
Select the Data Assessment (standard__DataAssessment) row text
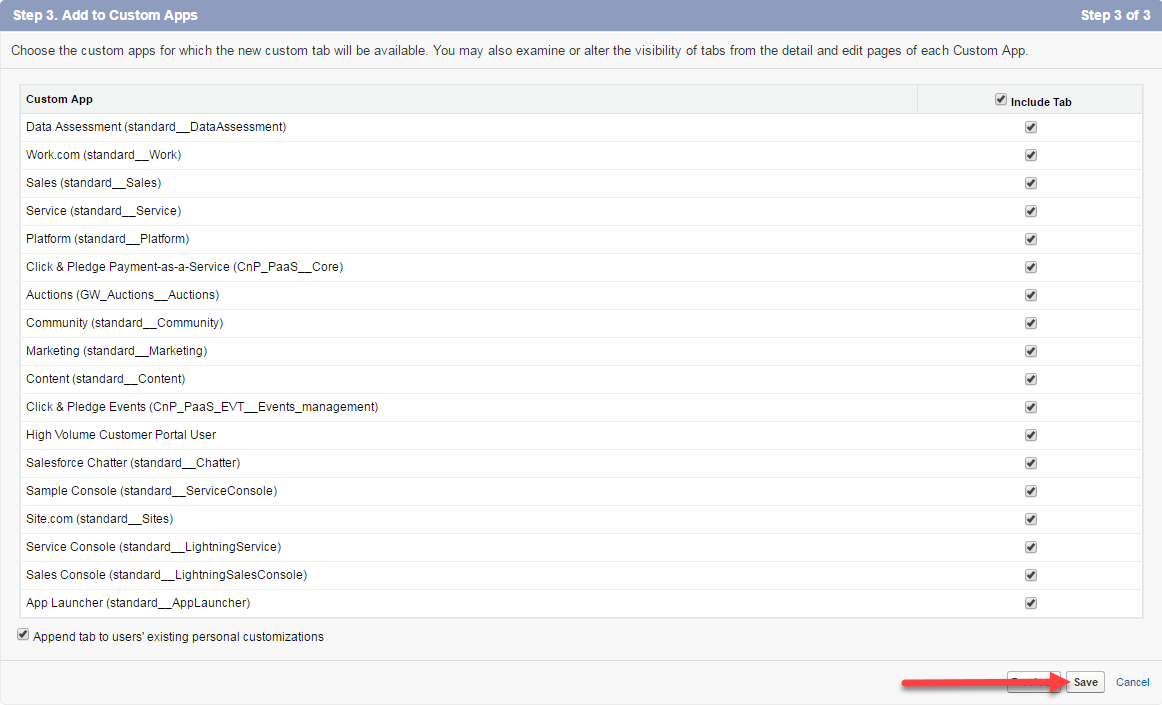156,127
